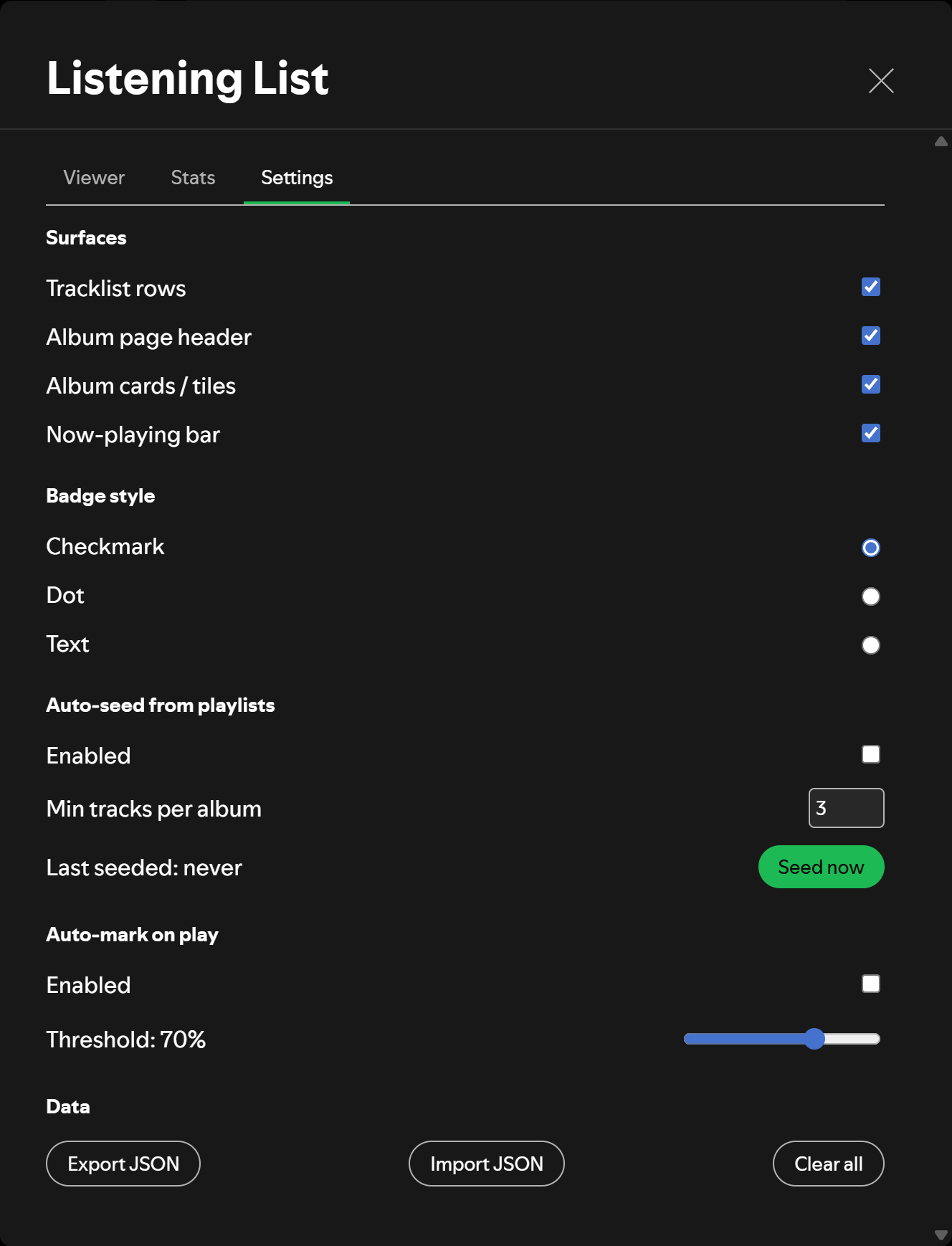Pick the Text badge style
This screenshot has width=952, height=1246.
871,645
